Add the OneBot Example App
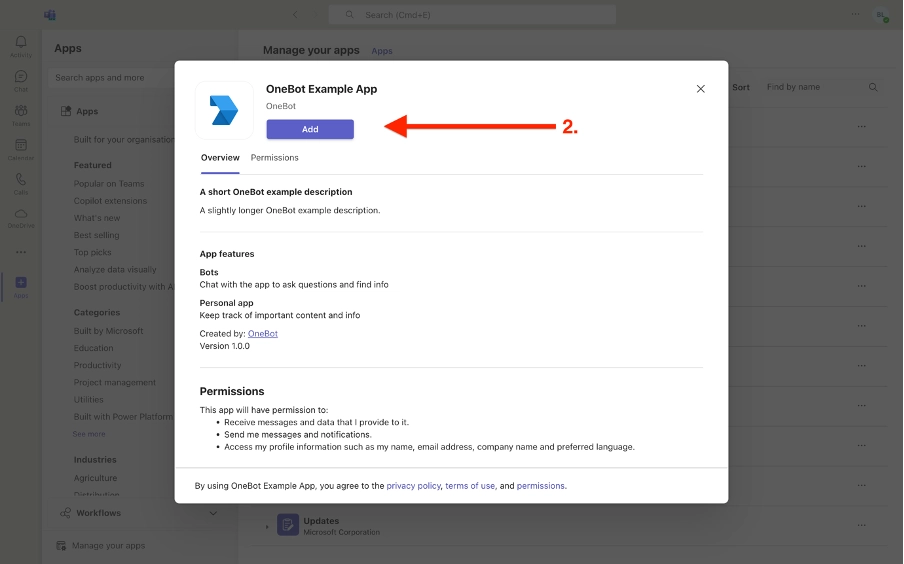The image size is (904, 564). tap(310, 129)
